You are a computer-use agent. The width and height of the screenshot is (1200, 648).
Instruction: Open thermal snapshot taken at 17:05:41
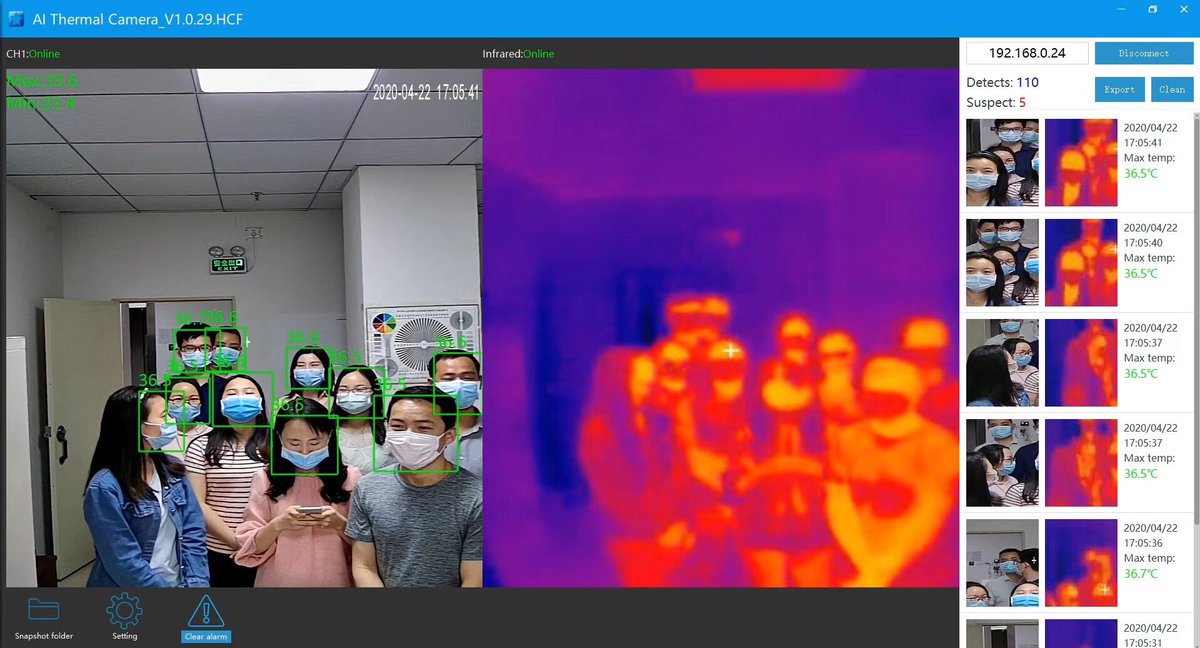[x=1081, y=163]
